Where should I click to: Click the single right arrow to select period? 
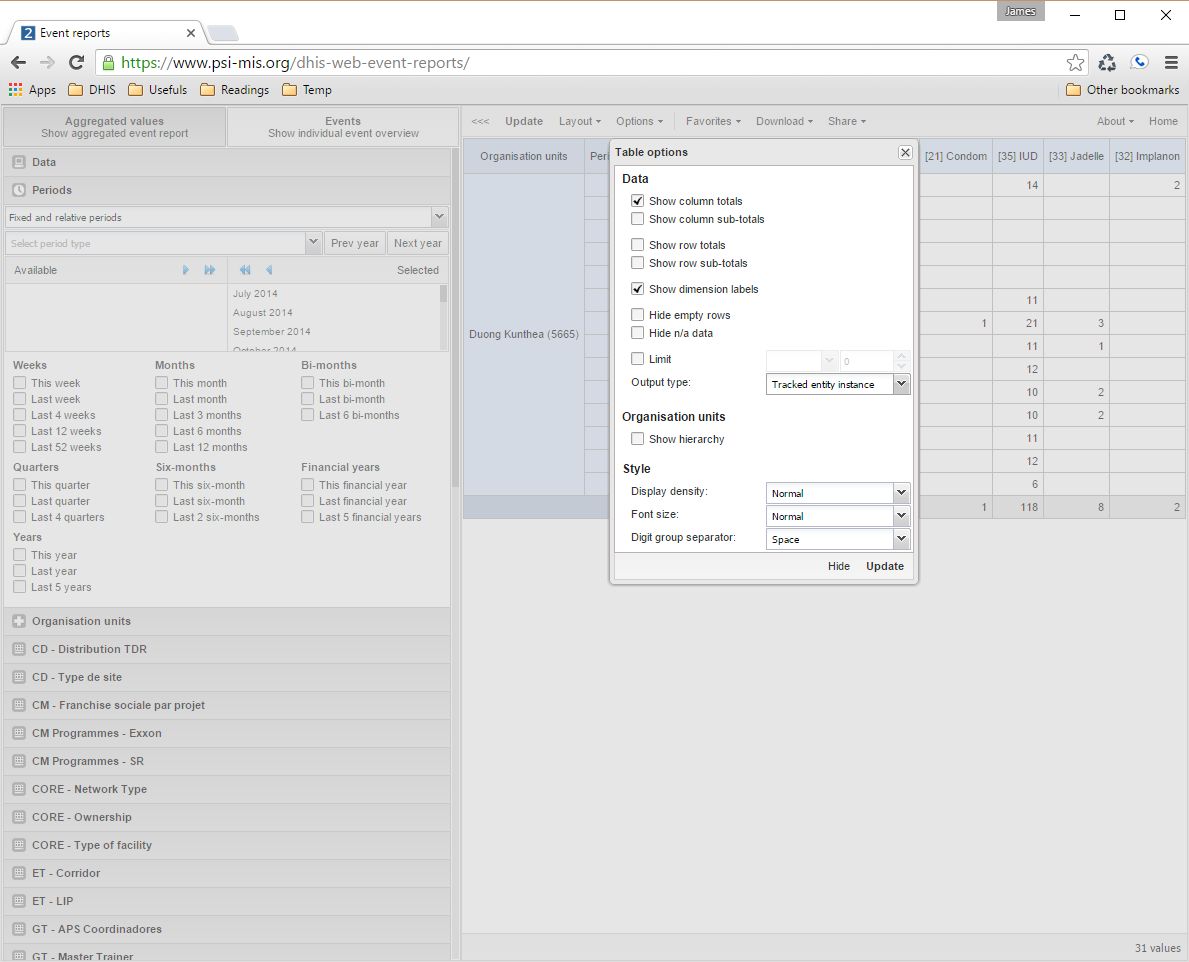coord(186,270)
